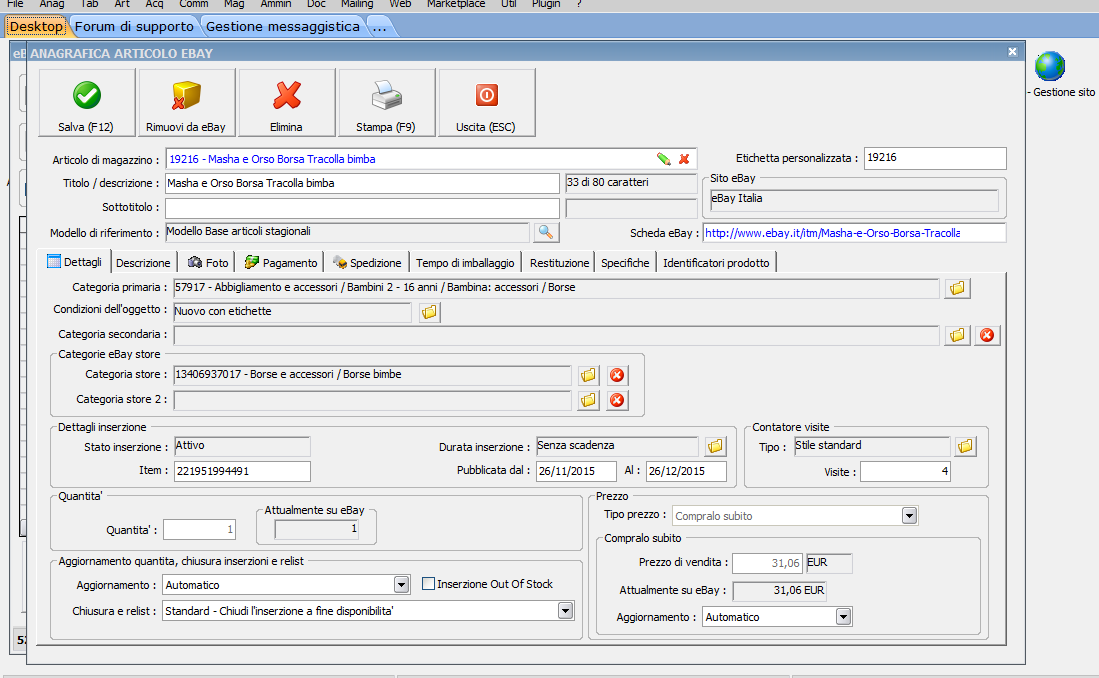Switch to Specifiche tab
The width and height of the screenshot is (1099, 678).
click(x=625, y=263)
